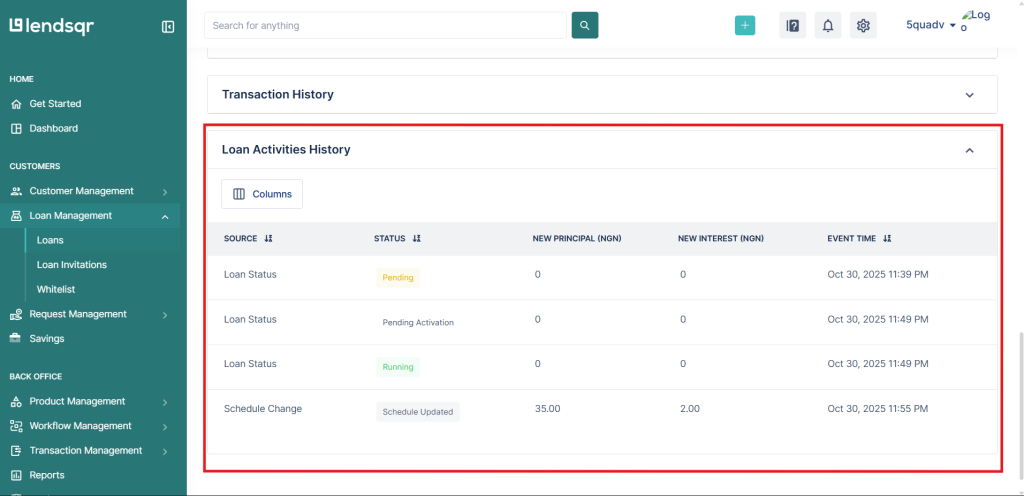Click the Pending Activation status label

coord(418,322)
